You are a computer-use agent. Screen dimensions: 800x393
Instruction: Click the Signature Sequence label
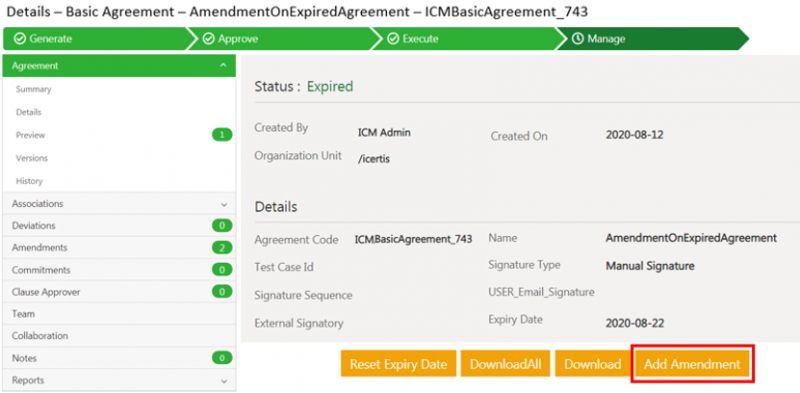(304, 296)
